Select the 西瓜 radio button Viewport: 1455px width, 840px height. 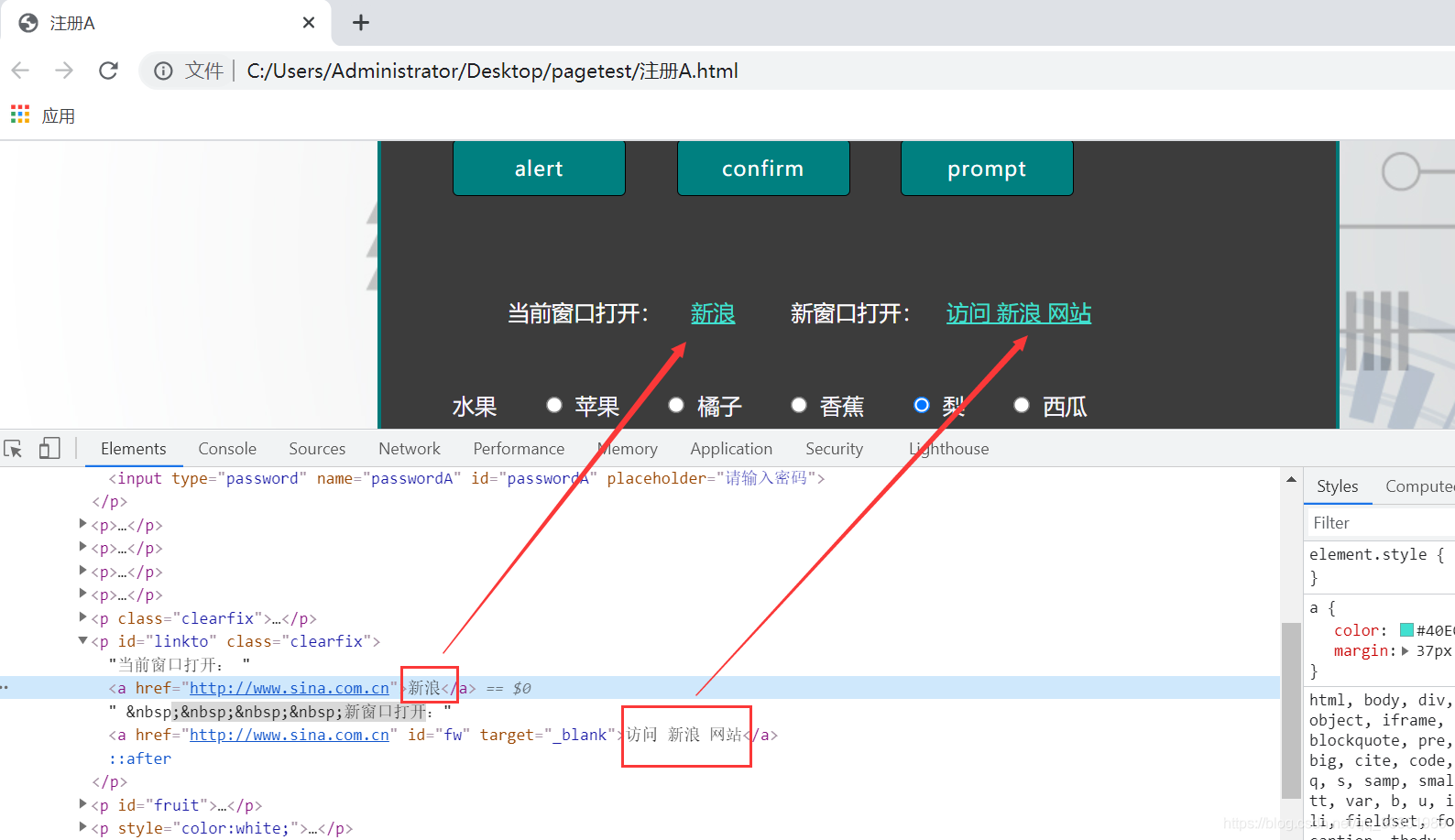(x=1022, y=405)
